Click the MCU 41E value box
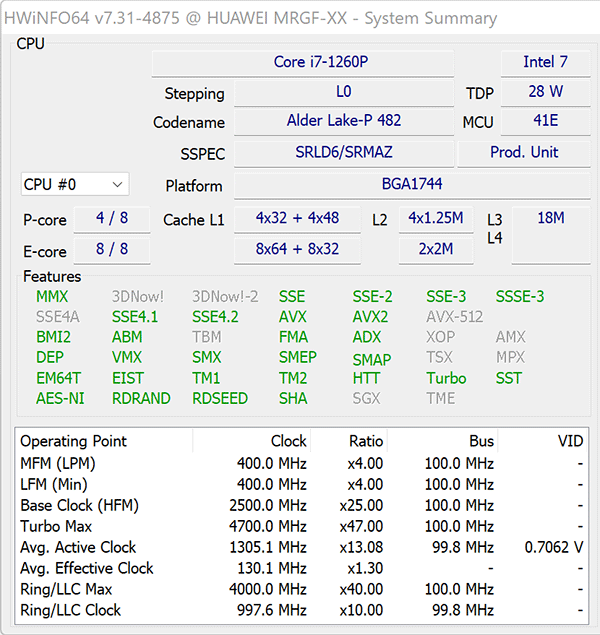600x635 pixels. pos(545,121)
